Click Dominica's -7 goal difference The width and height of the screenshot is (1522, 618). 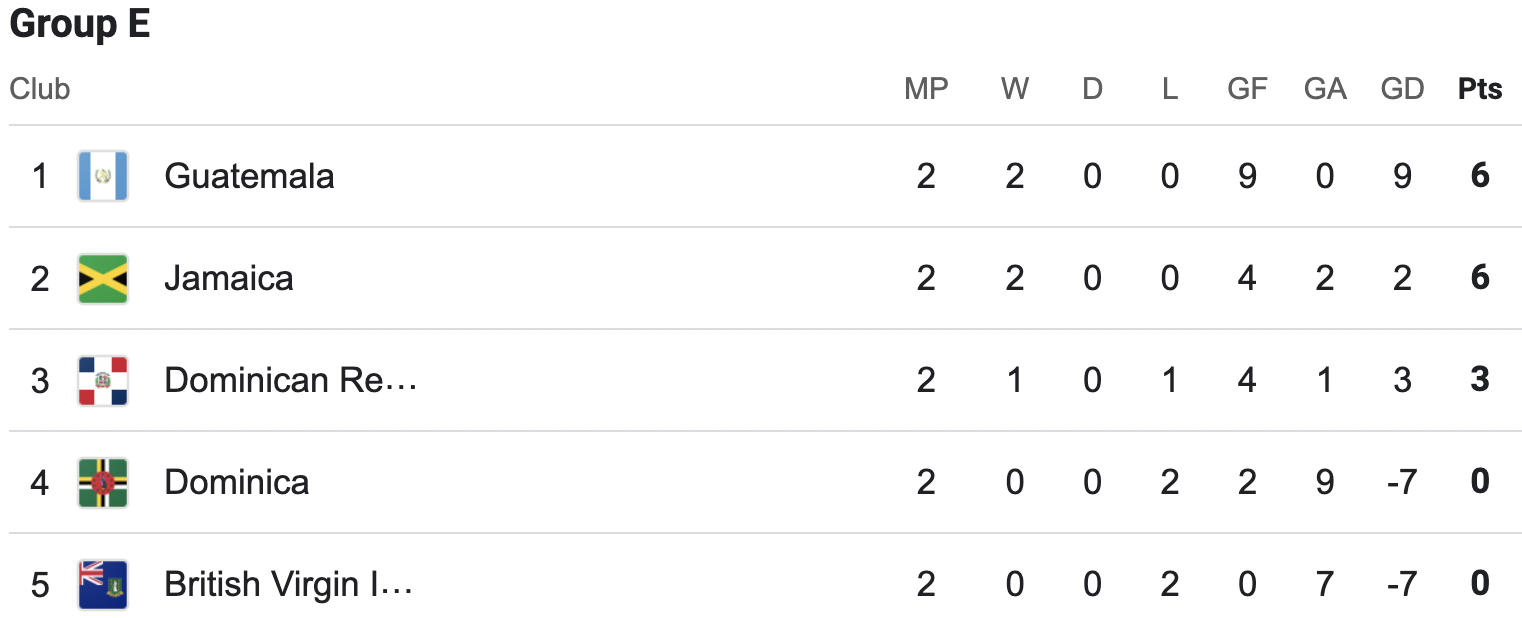tap(1402, 482)
